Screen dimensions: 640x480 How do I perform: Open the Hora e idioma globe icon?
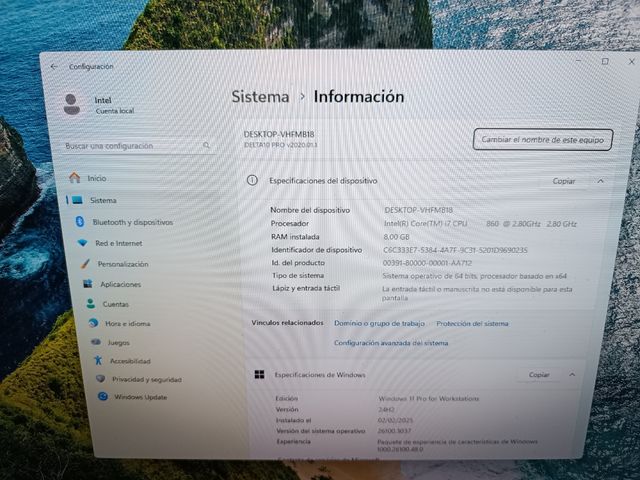(x=93, y=323)
